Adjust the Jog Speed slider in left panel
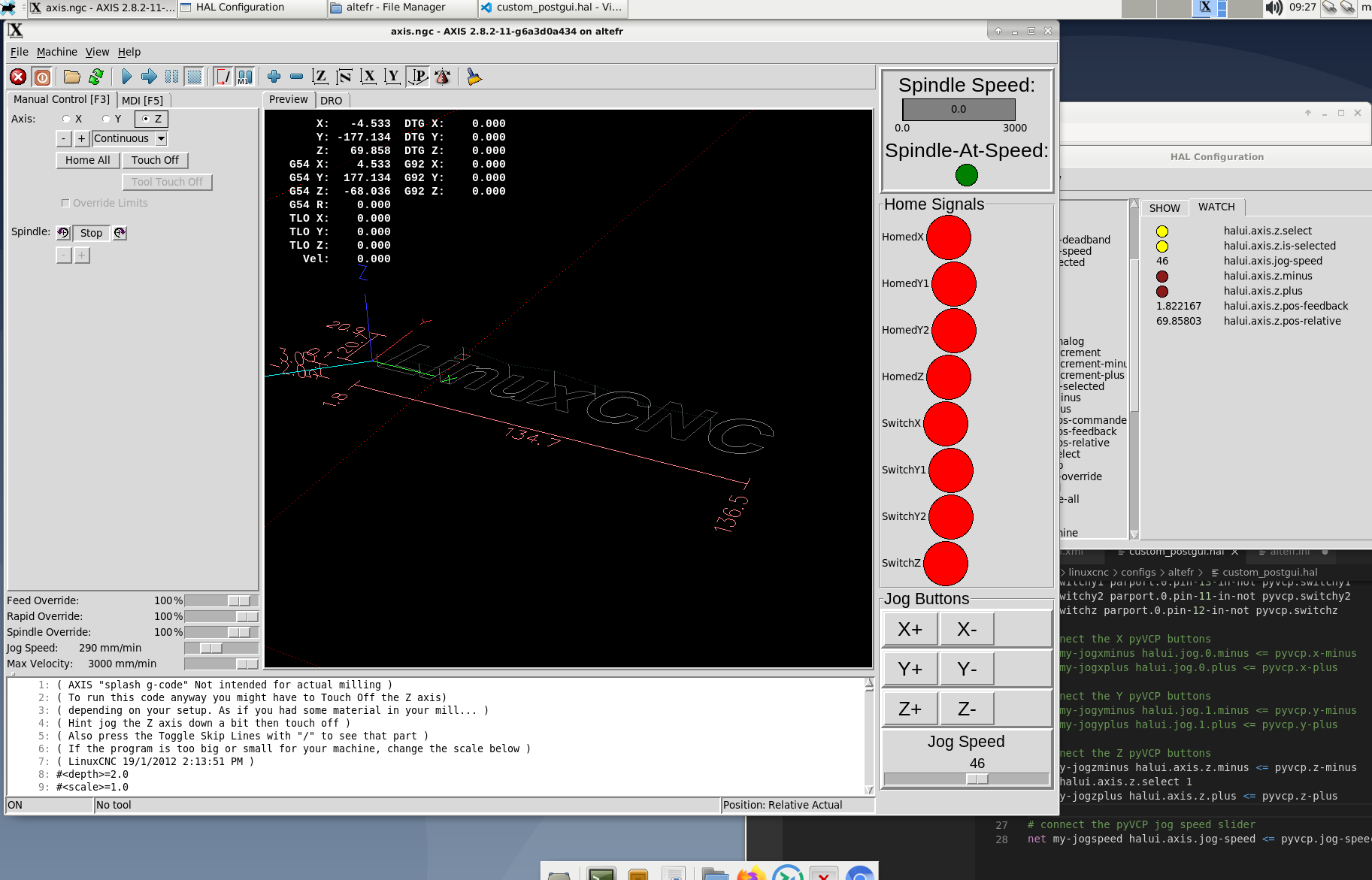 click(x=222, y=648)
